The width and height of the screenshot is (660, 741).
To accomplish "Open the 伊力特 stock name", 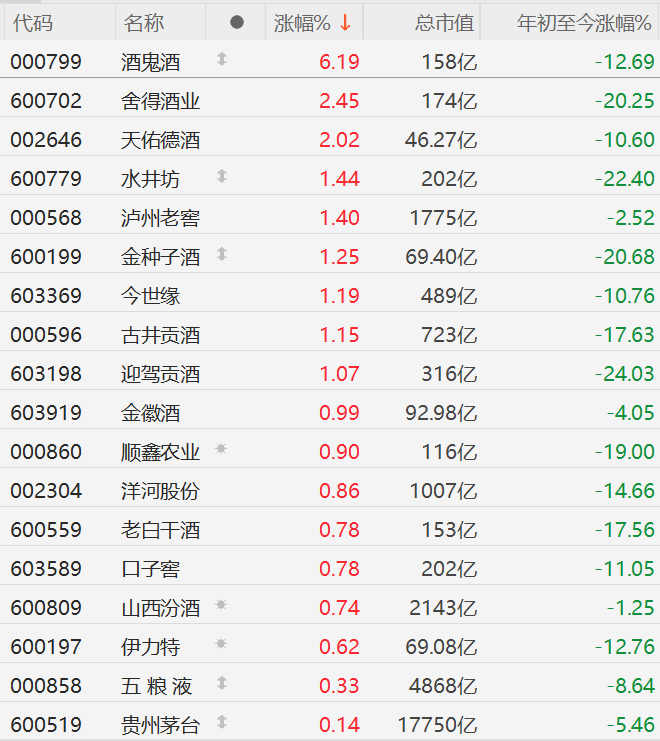I will click(151, 647).
